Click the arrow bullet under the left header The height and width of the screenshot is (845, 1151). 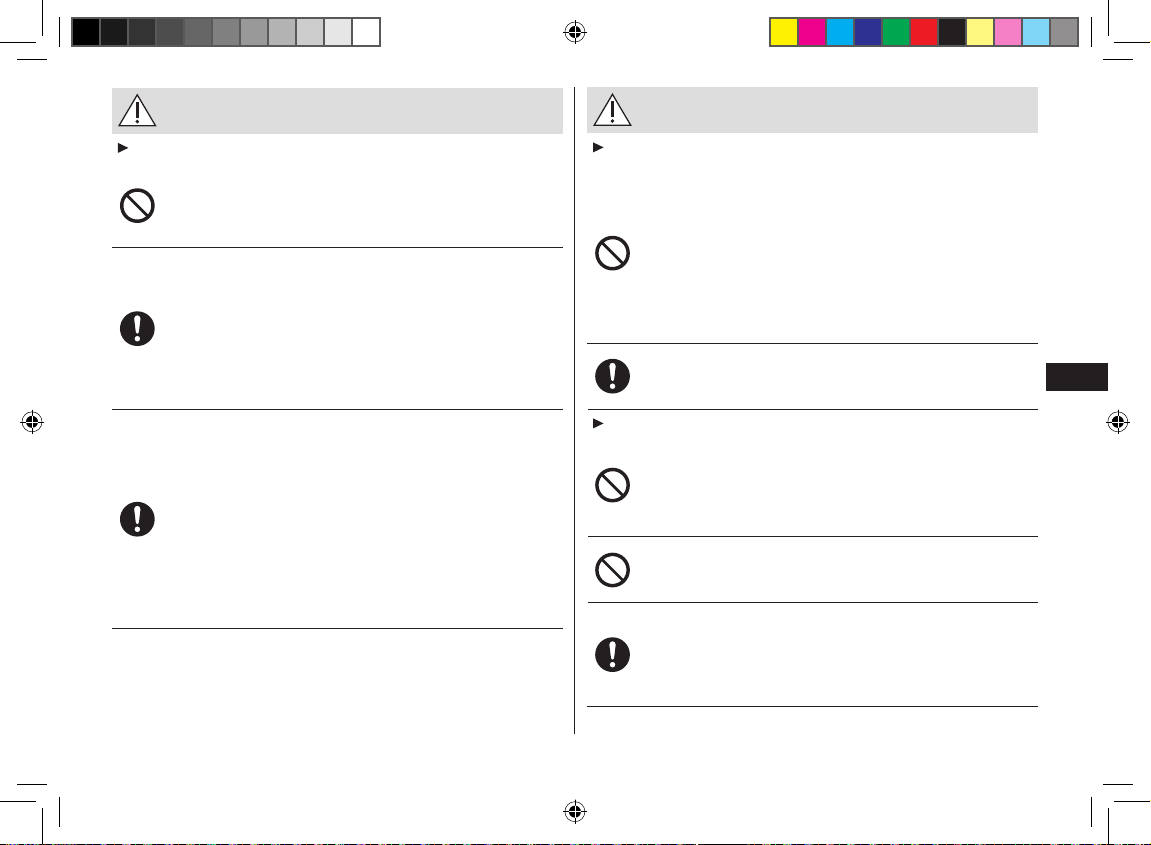pyautogui.click(x=123, y=148)
